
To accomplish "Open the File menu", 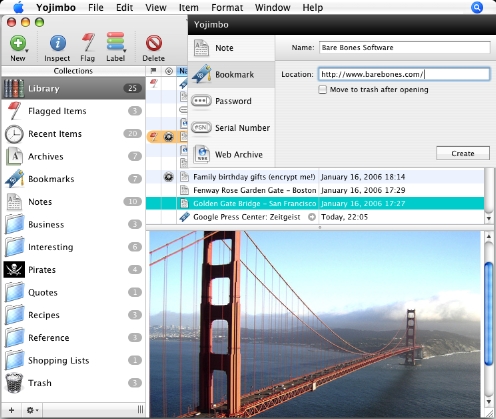I will (x=96, y=7).
